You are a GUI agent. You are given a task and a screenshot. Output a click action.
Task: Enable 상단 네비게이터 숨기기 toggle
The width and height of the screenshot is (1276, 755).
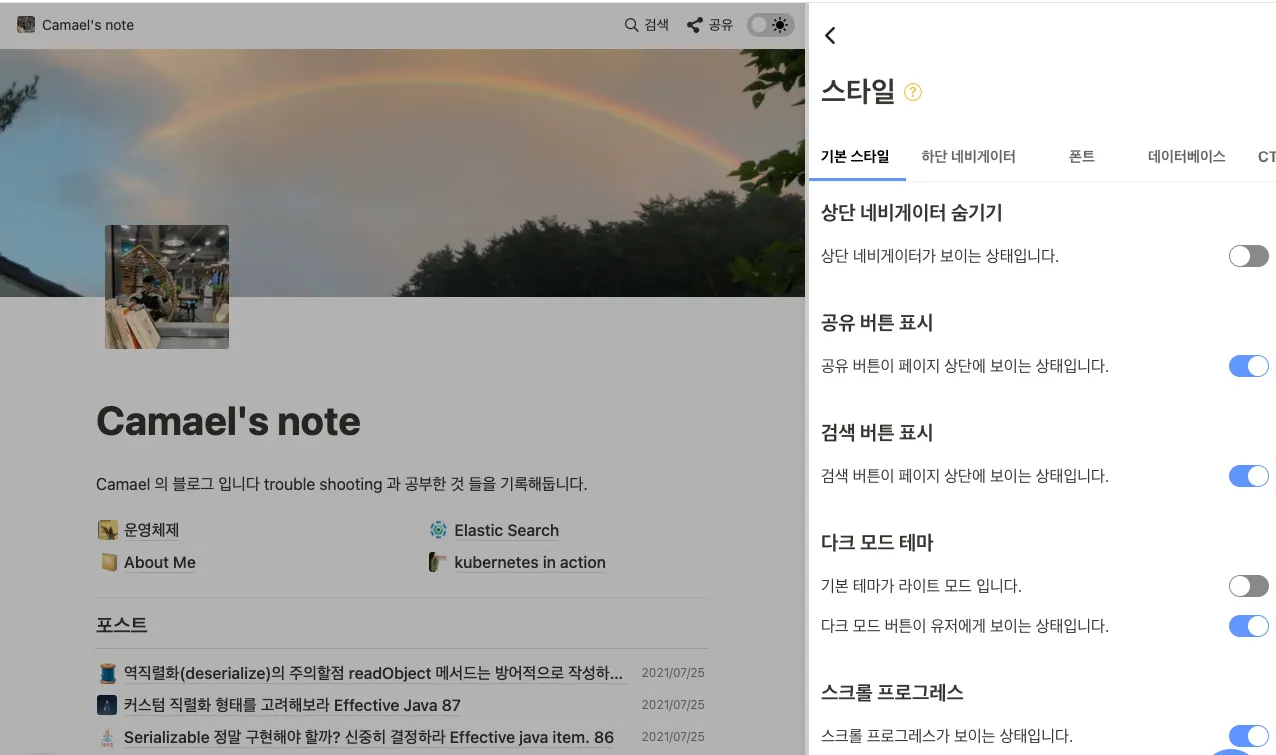click(x=1248, y=256)
